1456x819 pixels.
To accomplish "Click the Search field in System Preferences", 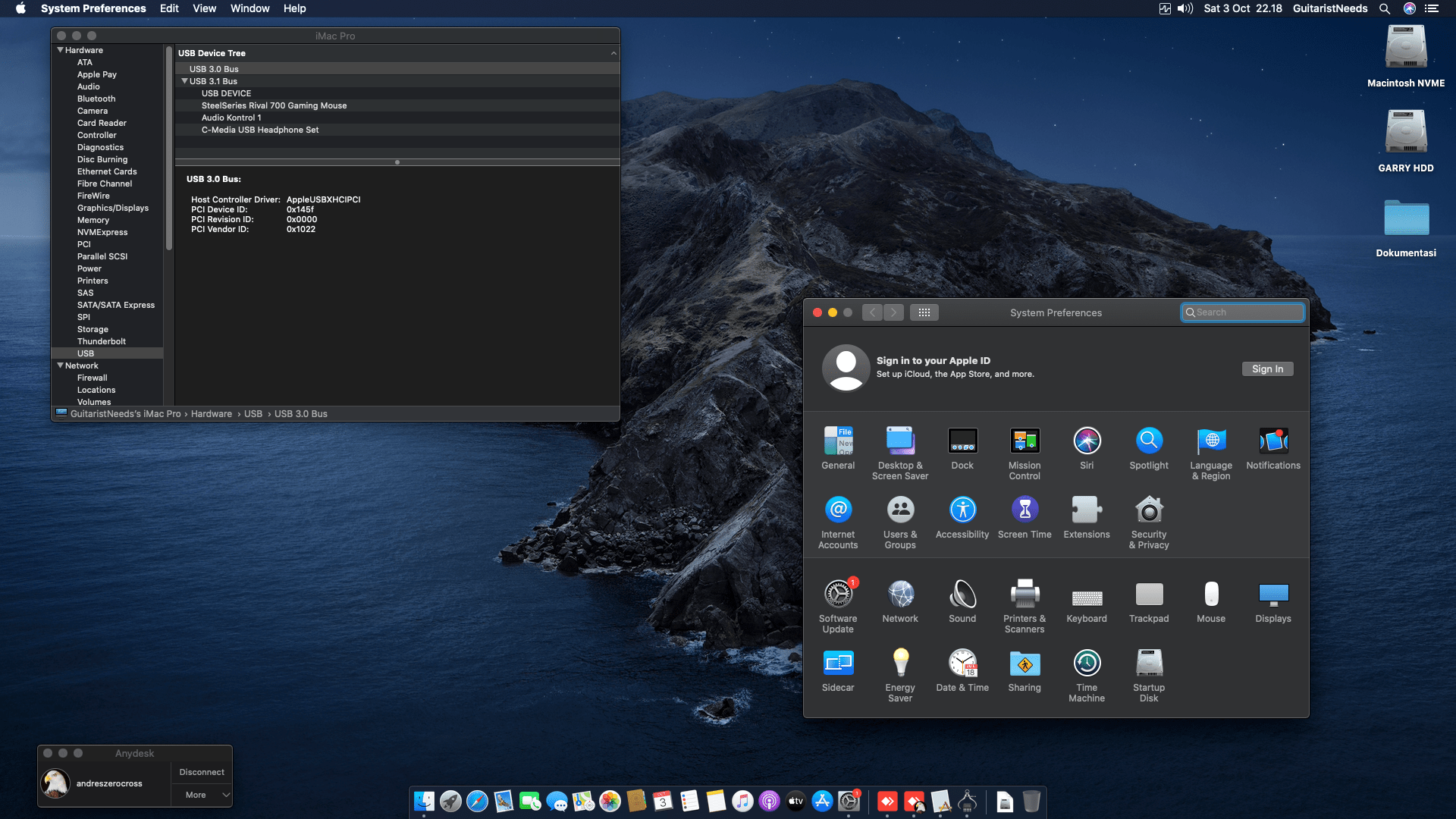I will [1242, 312].
